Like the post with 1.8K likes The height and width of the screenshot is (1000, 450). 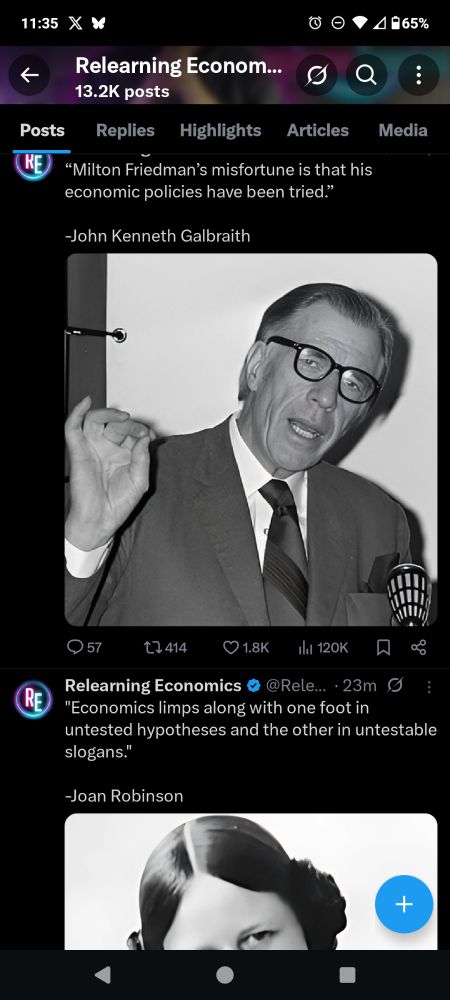tap(246, 647)
